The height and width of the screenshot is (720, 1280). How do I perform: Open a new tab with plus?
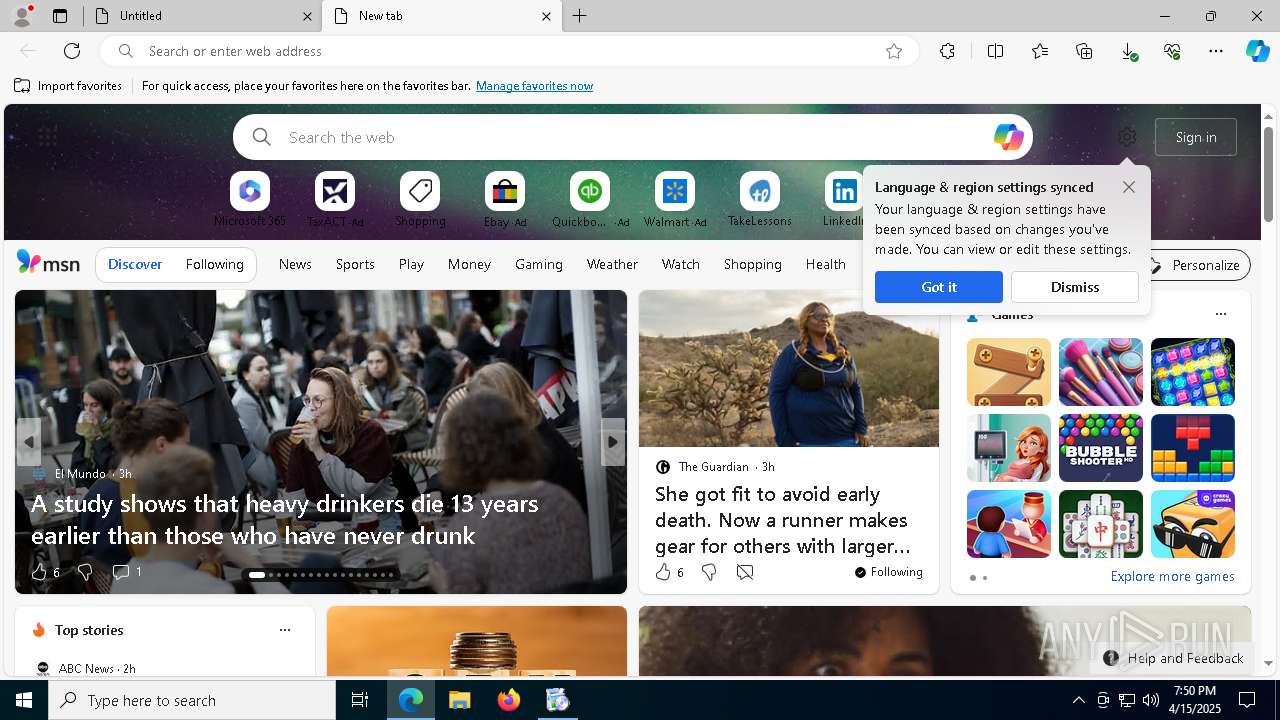tap(580, 16)
